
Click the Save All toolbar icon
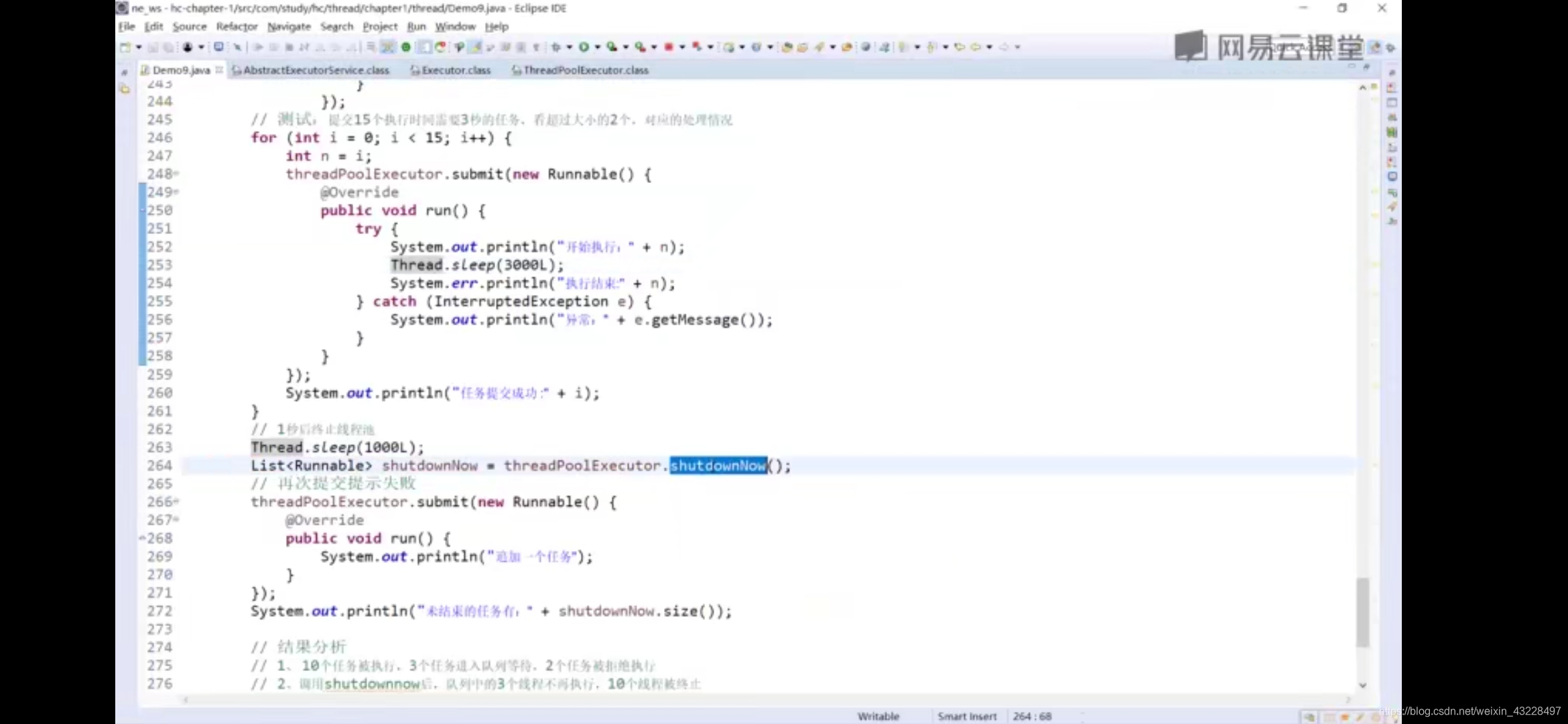point(168,47)
